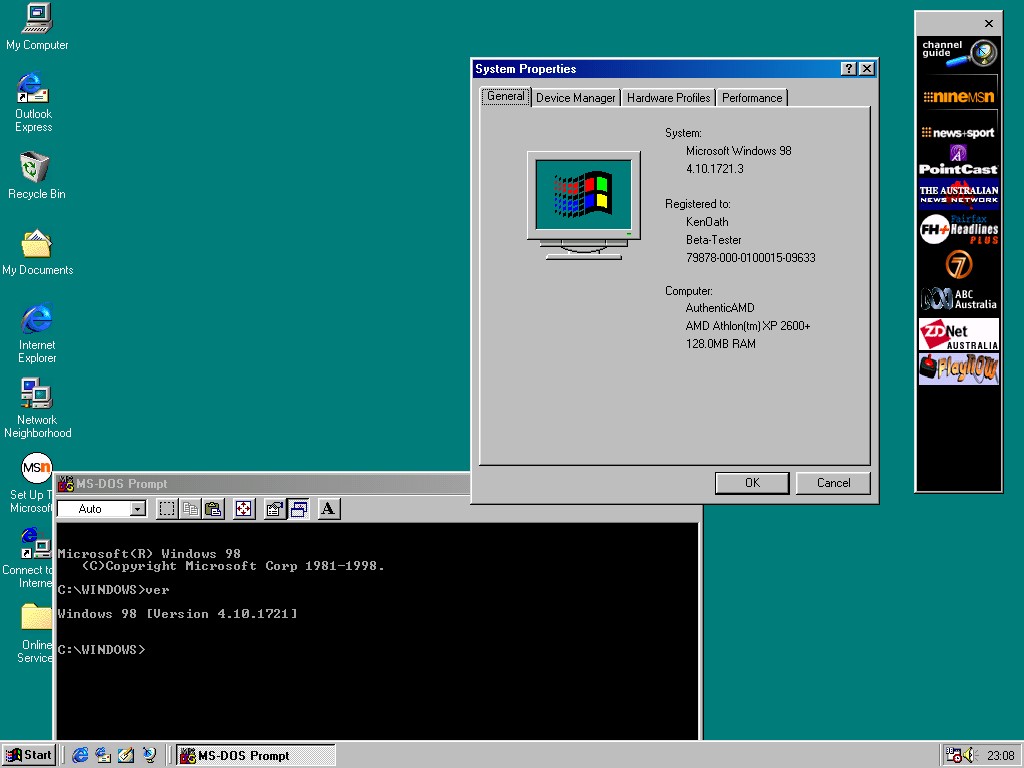Click the Font button marked A
Image resolution: width=1024 pixels, height=768 pixels.
pos(328,509)
